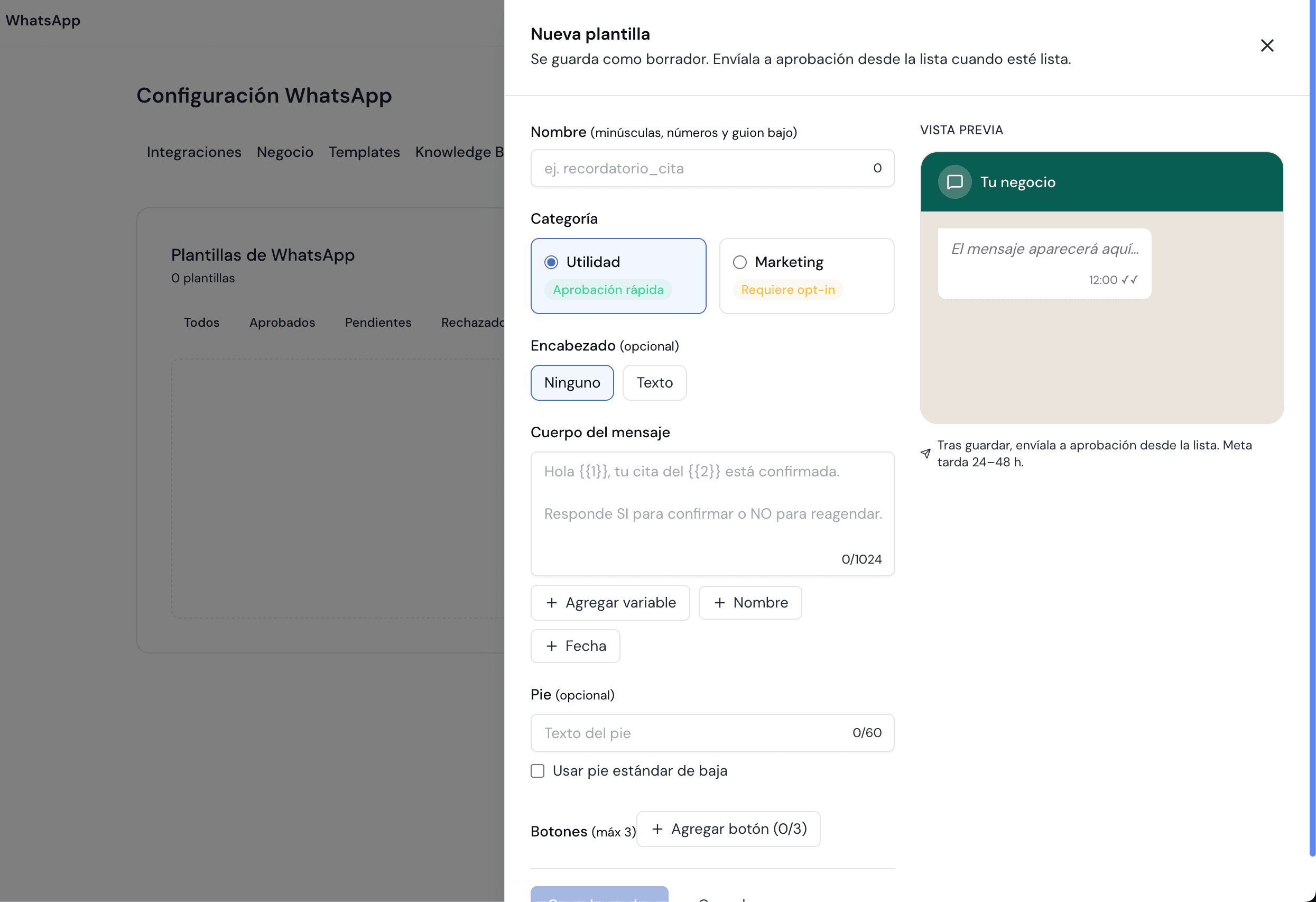
Task: Filter templates by Todos
Action: pyautogui.click(x=201, y=323)
